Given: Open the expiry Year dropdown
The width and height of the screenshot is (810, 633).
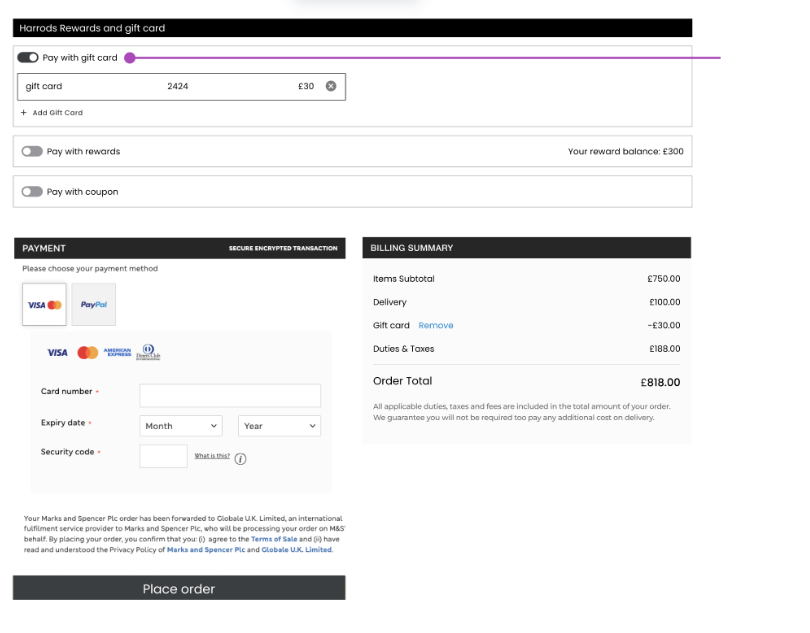Looking at the screenshot, I should [279, 426].
